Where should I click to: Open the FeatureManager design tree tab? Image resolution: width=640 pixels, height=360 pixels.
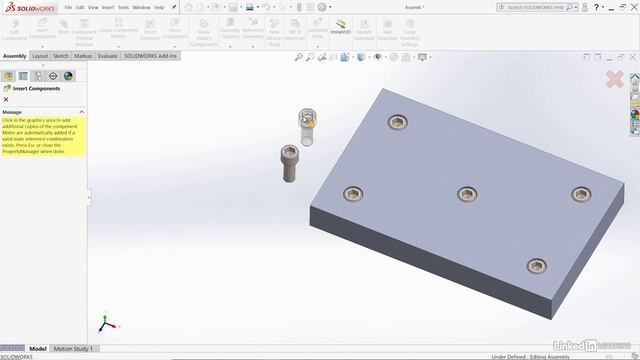[8, 76]
